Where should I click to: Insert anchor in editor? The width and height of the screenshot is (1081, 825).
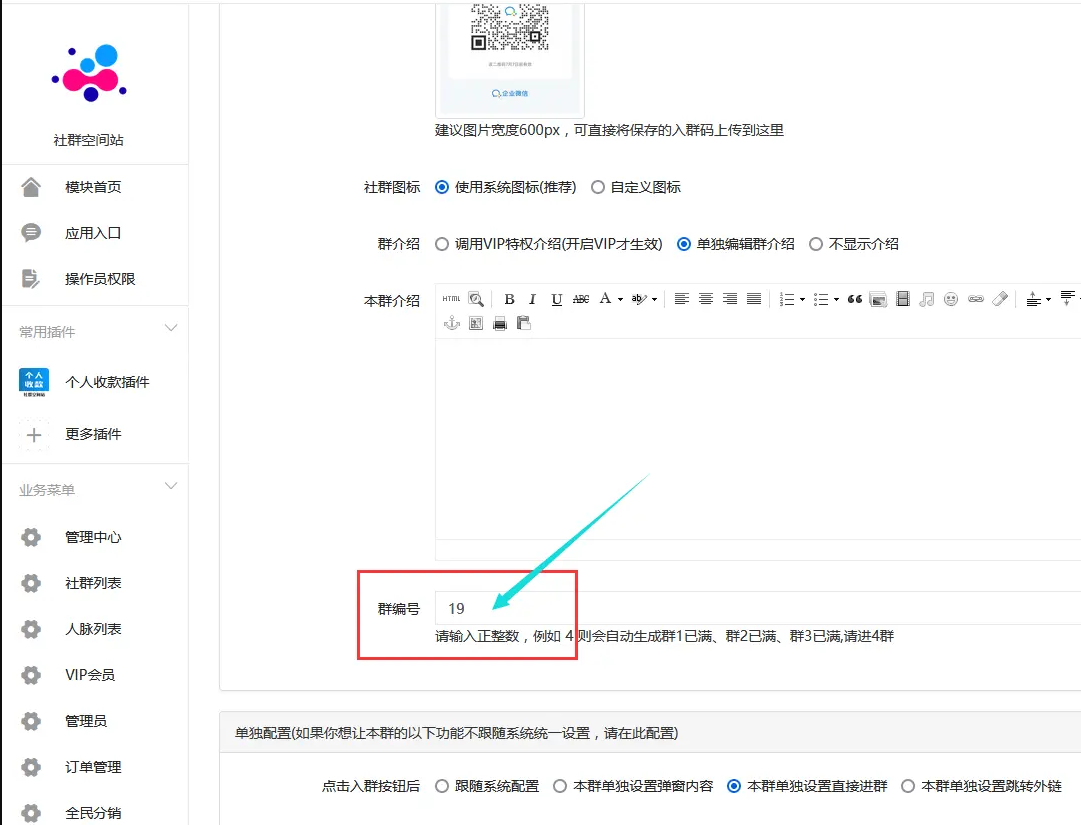point(452,323)
